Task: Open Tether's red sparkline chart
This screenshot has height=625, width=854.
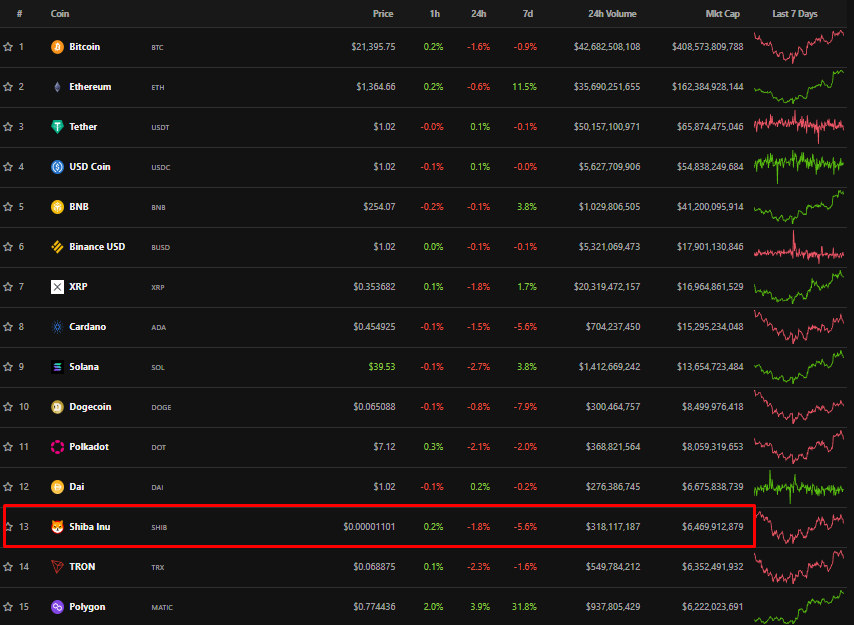Action: click(799, 126)
